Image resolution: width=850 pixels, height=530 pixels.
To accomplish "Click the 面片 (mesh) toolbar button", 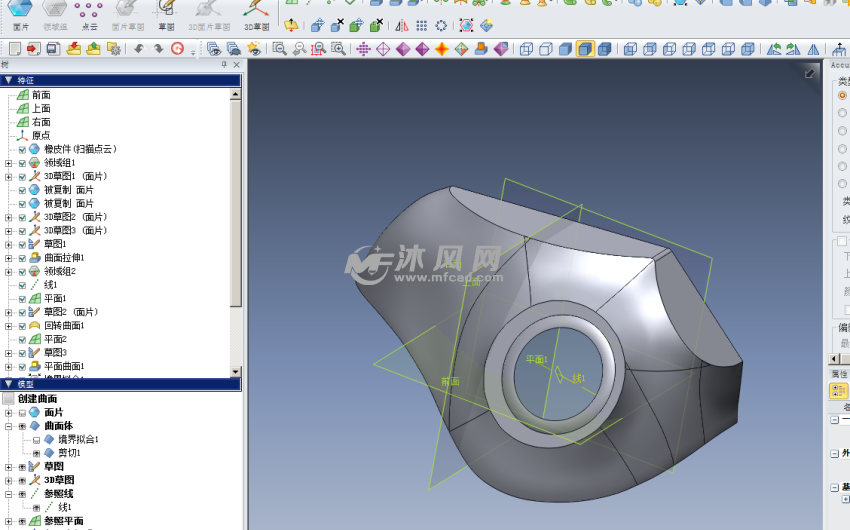I will (x=21, y=14).
